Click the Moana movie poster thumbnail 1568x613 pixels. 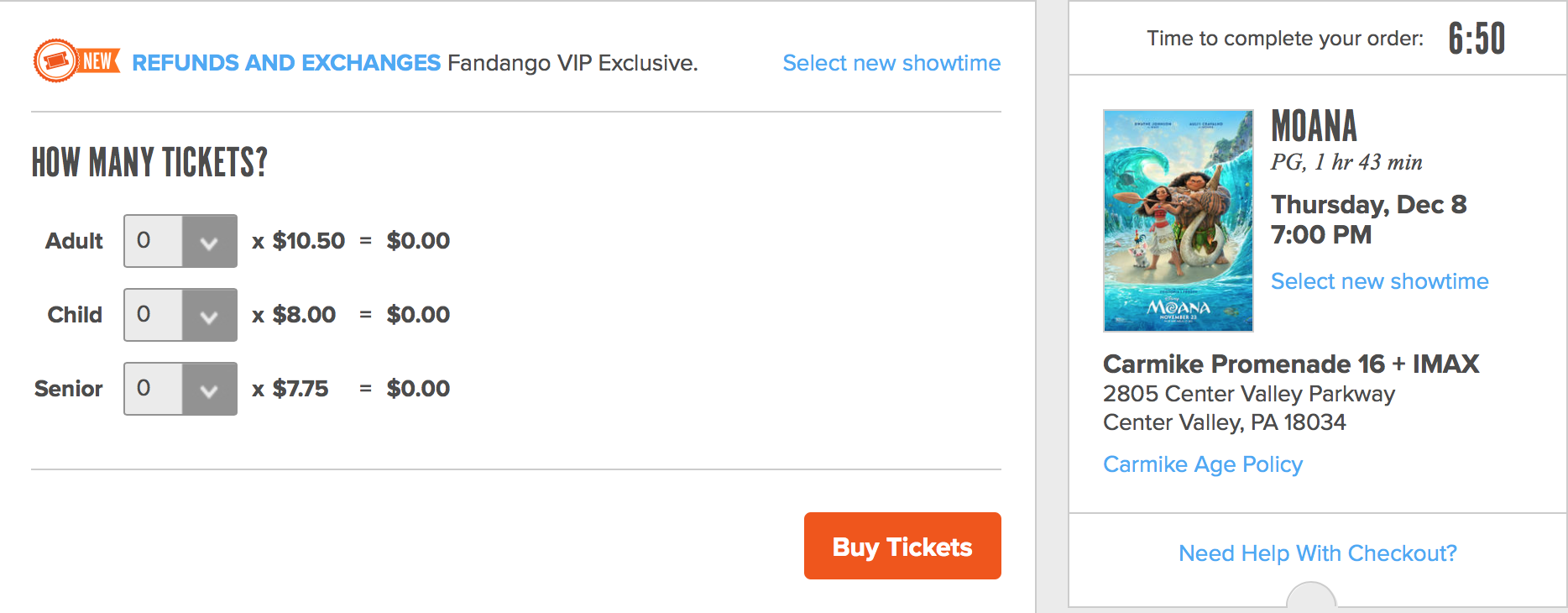tap(1178, 221)
